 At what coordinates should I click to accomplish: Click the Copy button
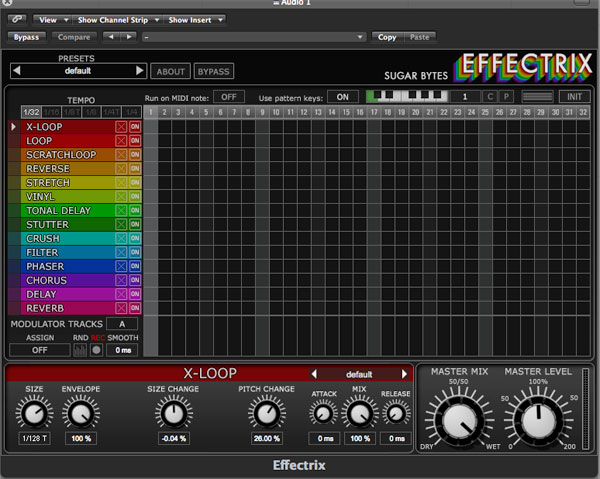coord(387,37)
